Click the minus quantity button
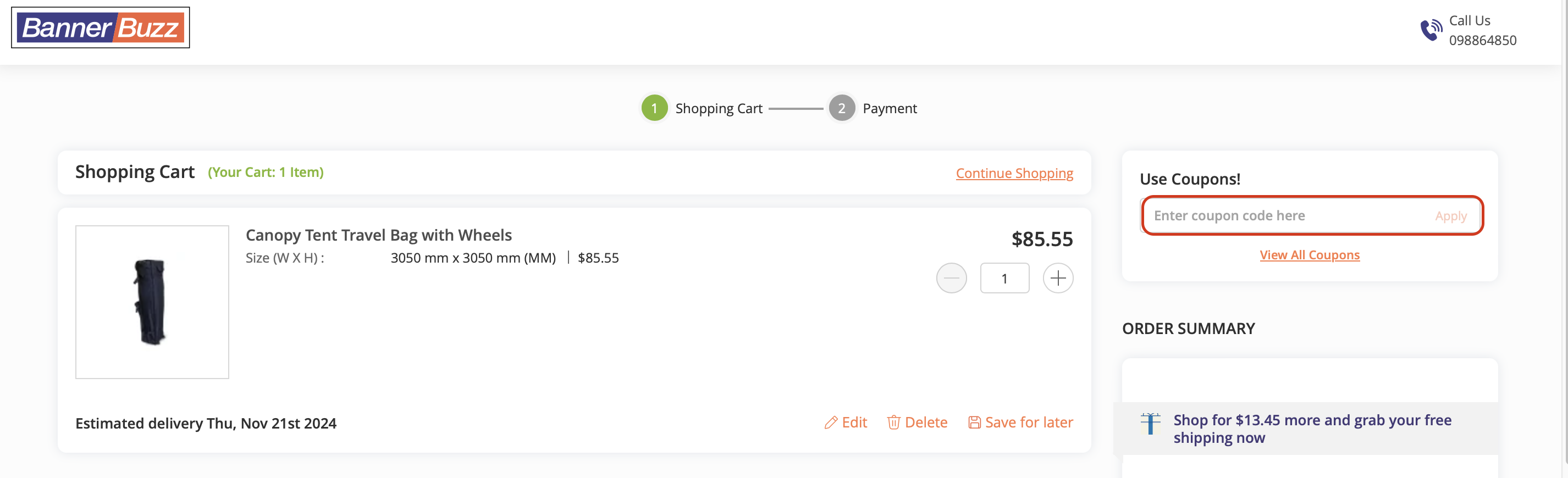This screenshot has height=478, width=1568. pos(951,278)
